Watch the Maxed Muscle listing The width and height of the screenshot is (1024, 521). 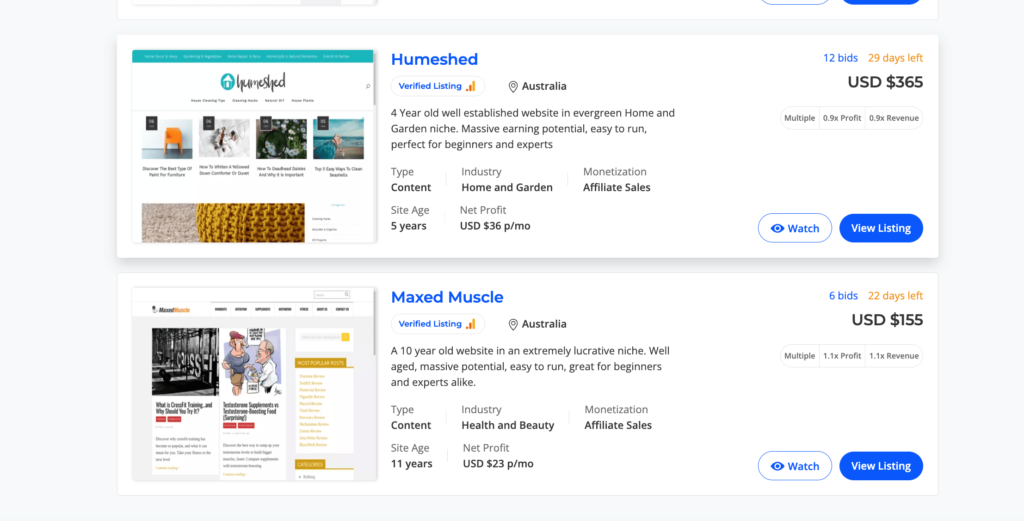794,466
